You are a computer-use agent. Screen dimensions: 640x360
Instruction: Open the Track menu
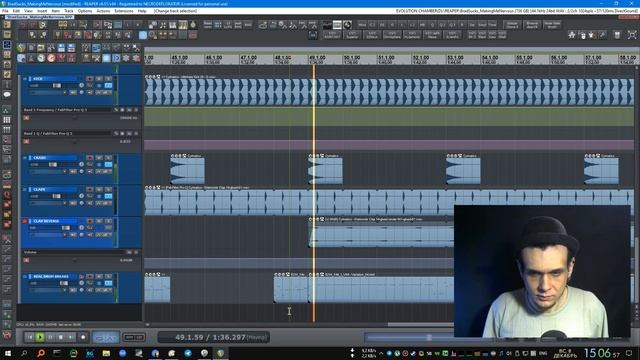[x=69, y=11]
